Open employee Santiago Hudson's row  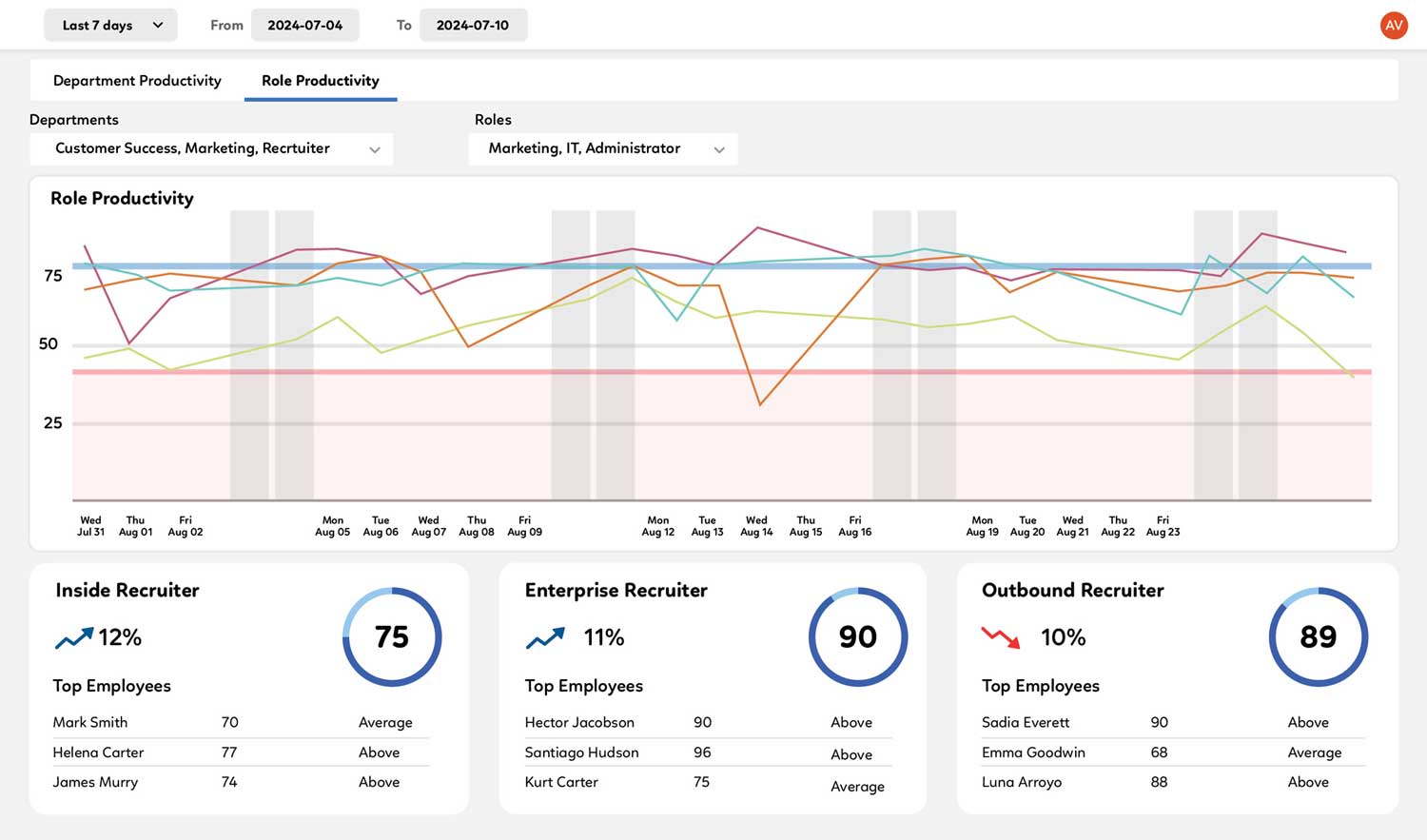[x=581, y=752]
